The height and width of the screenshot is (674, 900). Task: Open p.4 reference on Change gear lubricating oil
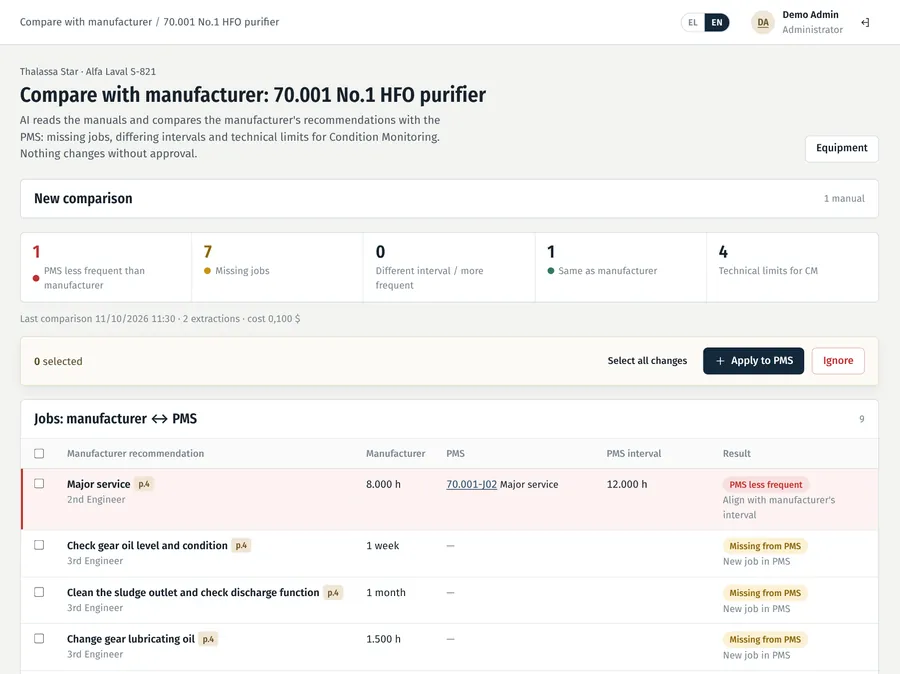(208, 639)
